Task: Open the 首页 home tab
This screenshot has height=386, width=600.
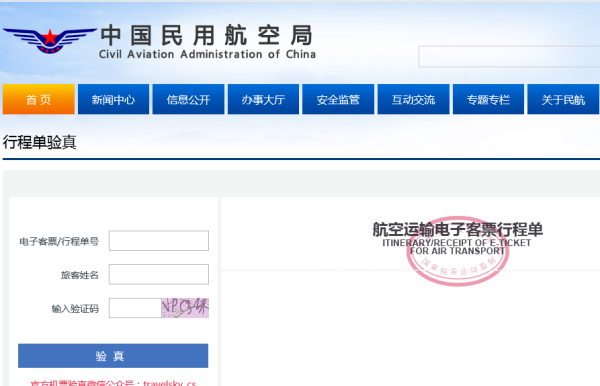Action: click(39, 99)
